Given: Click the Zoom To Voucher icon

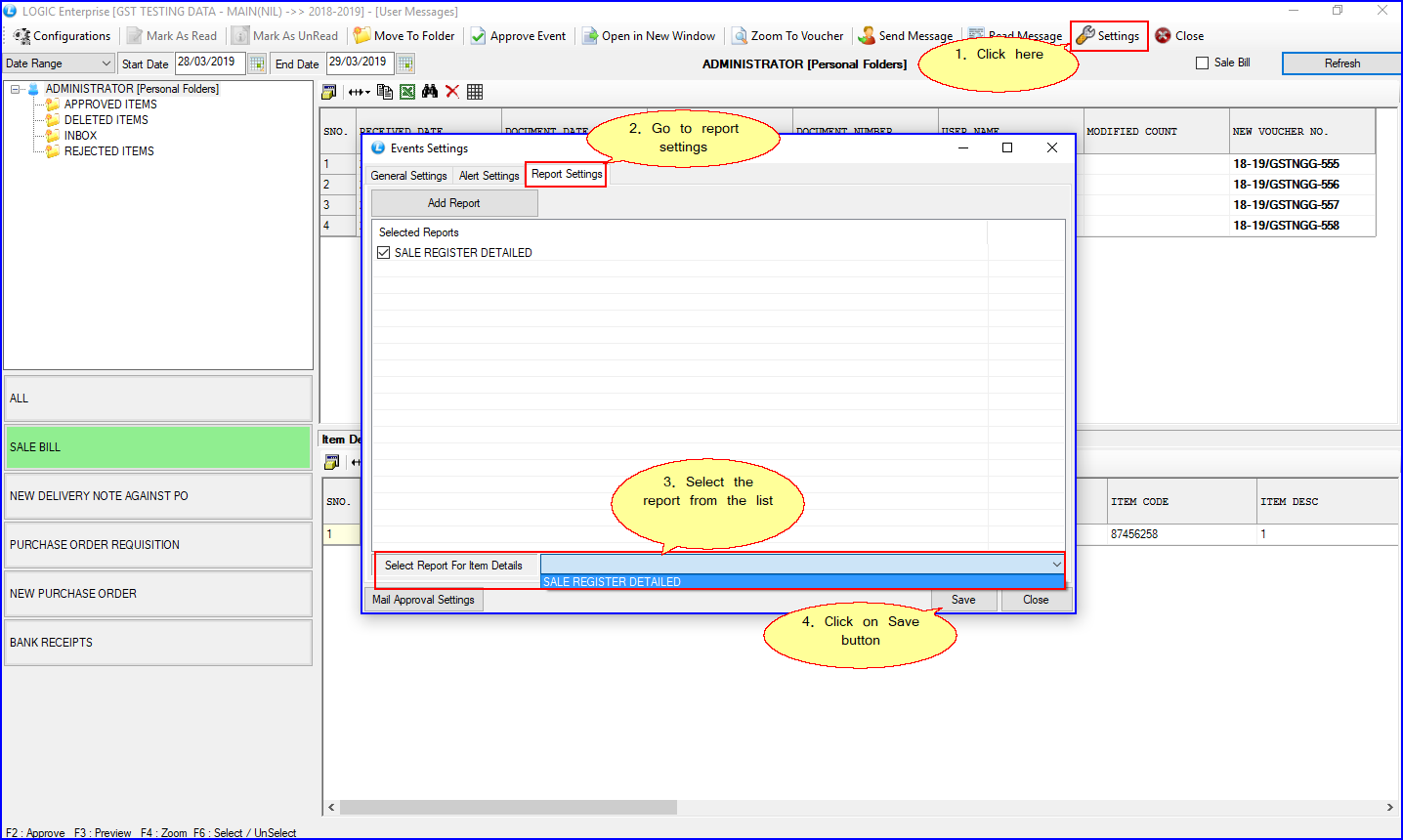Looking at the screenshot, I should (740, 36).
